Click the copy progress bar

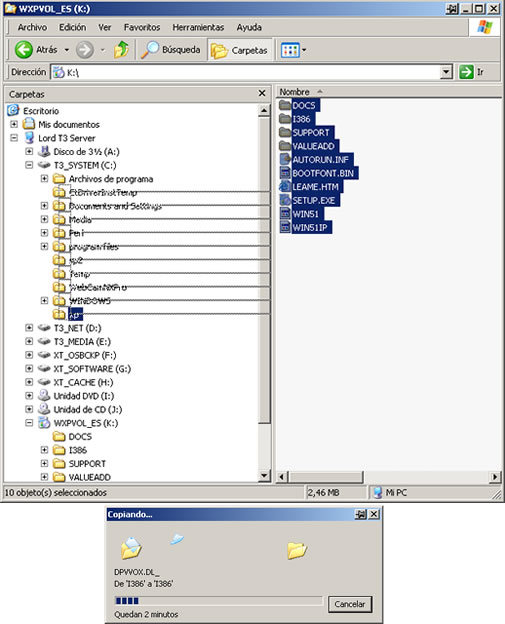tap(218, 601)
